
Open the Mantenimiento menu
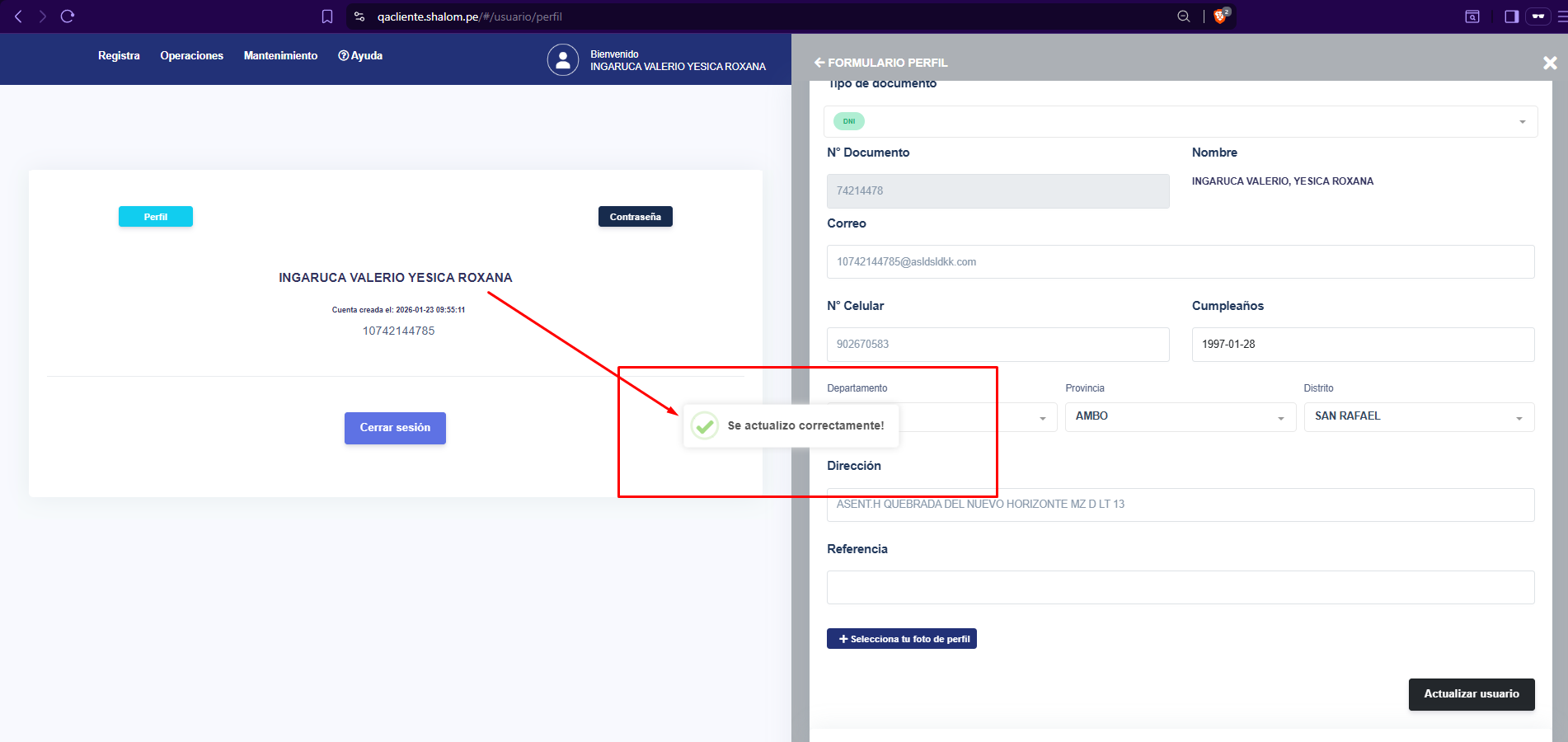click(280, 56)
